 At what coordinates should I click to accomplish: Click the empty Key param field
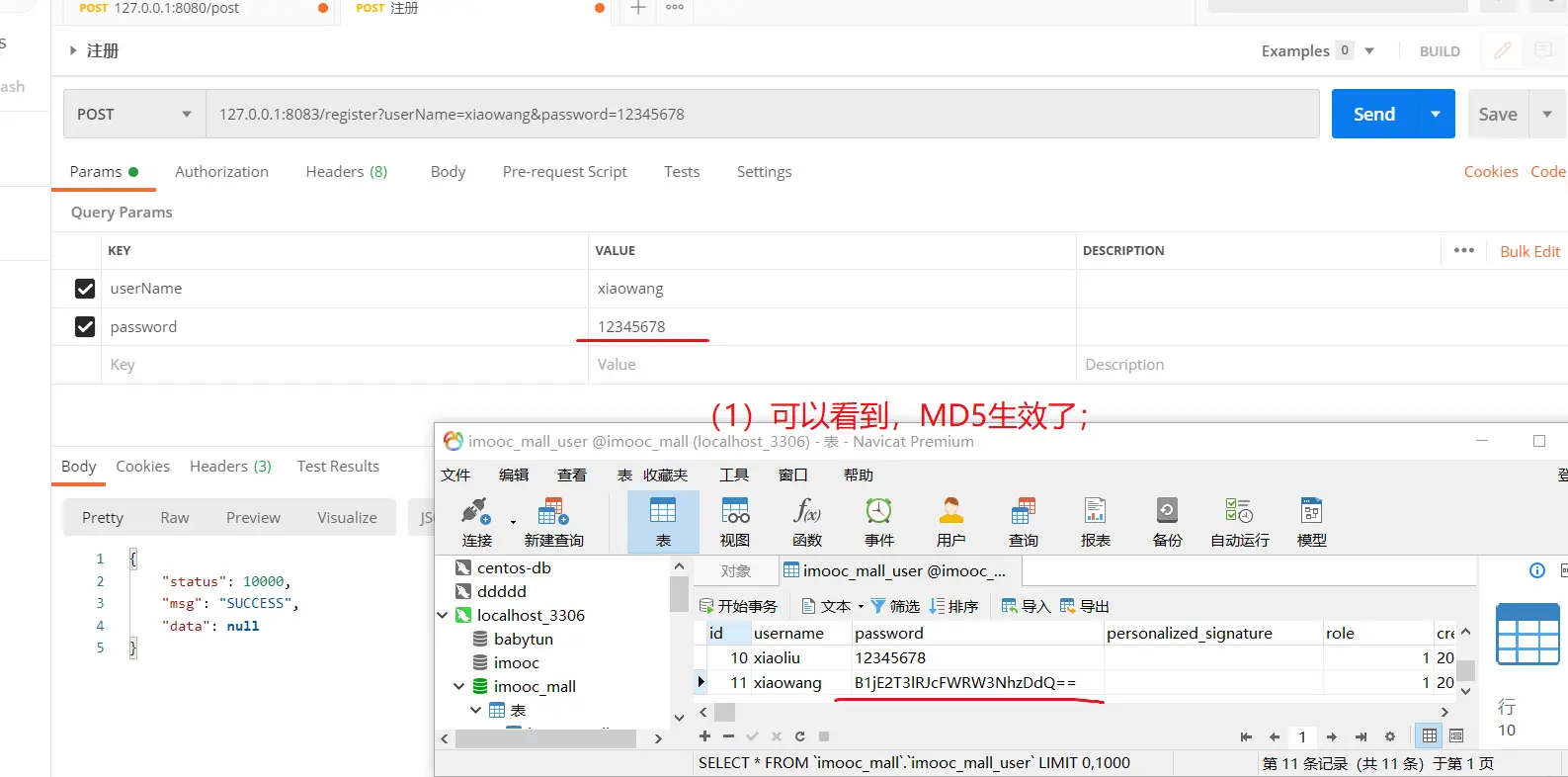(344, 365)
